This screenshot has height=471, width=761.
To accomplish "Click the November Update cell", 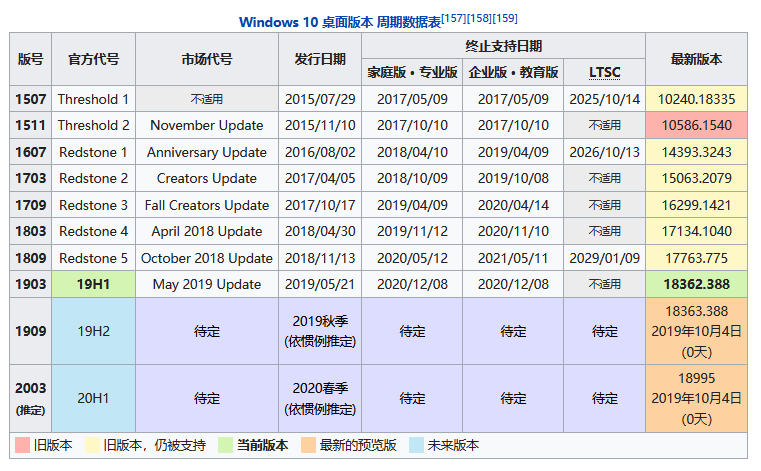I will click(x=207, y=125).
